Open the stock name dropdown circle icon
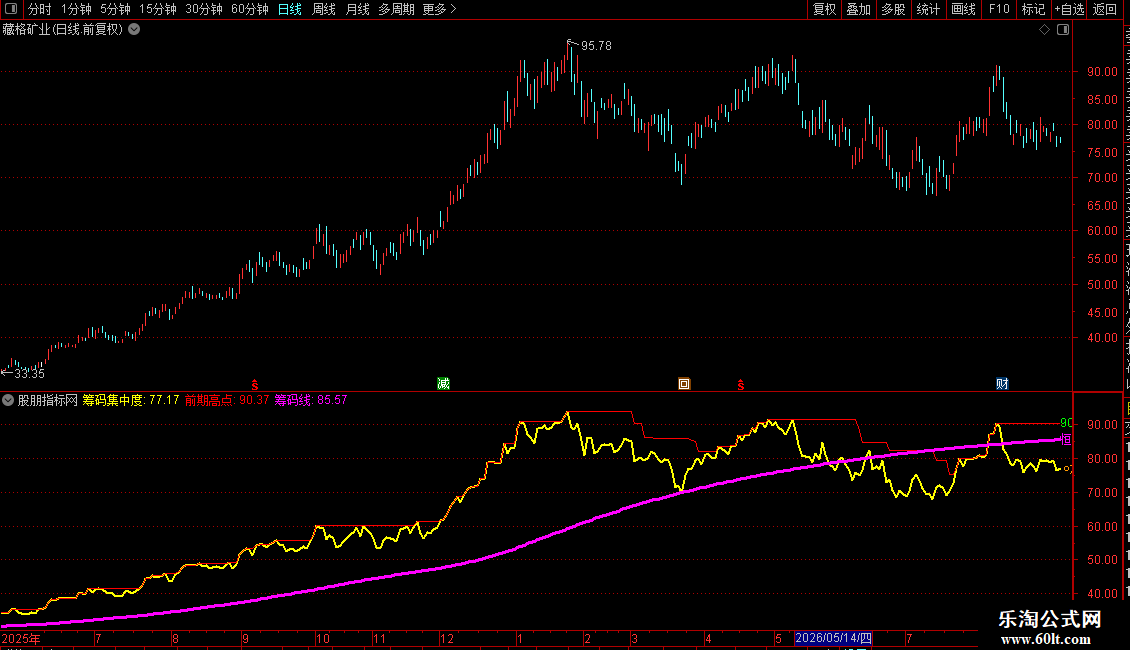This screenshot has width=1130, height=650. click(134, 30)
